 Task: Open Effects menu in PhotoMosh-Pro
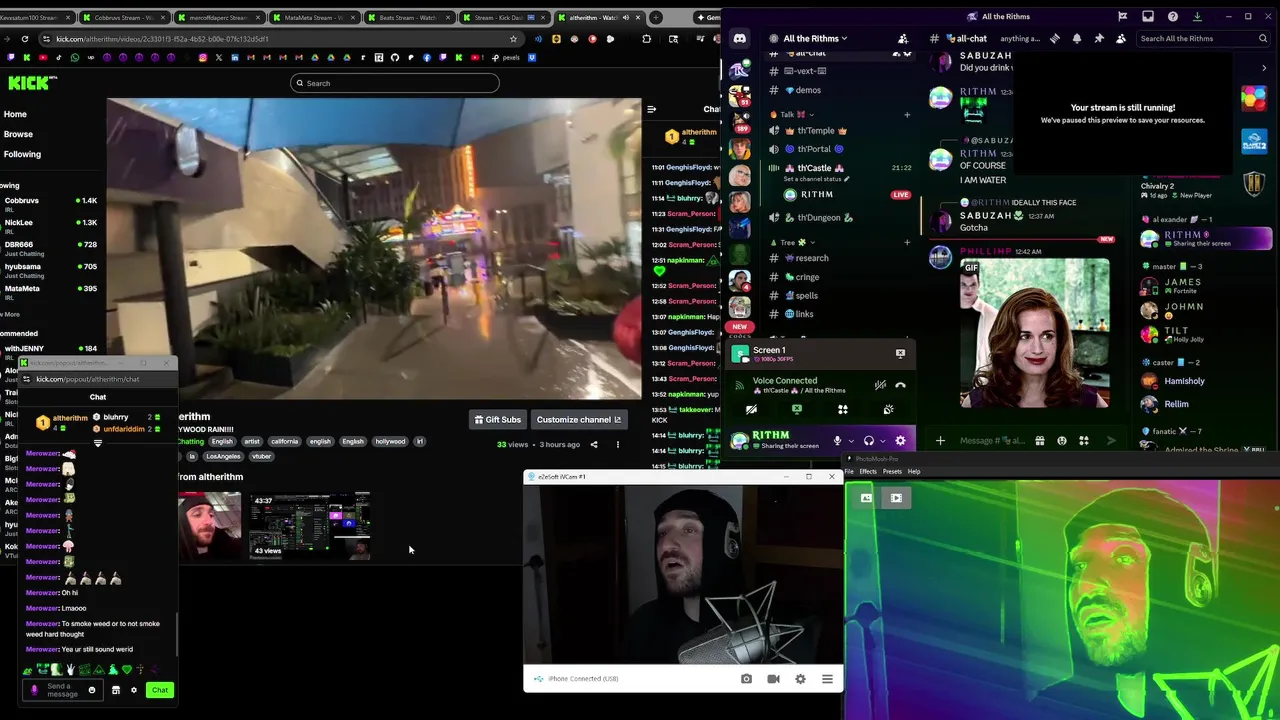[x=868, y=472]
